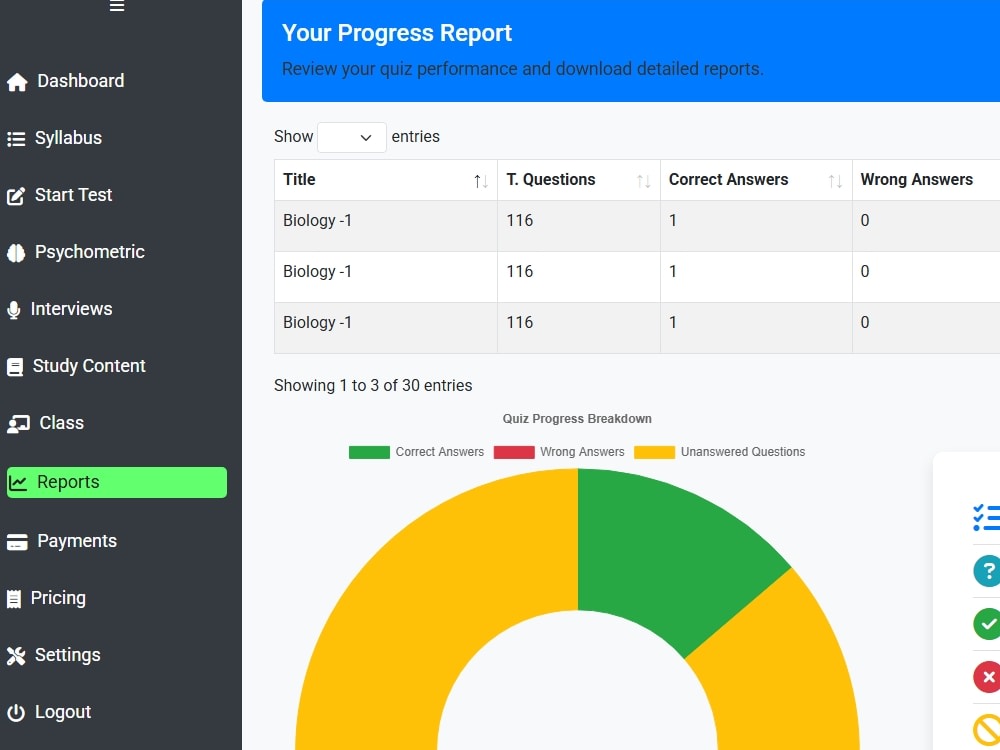Click the Class teacher icon
Image resolution: width=1000 pixels, height=750 pixels.
18,423
